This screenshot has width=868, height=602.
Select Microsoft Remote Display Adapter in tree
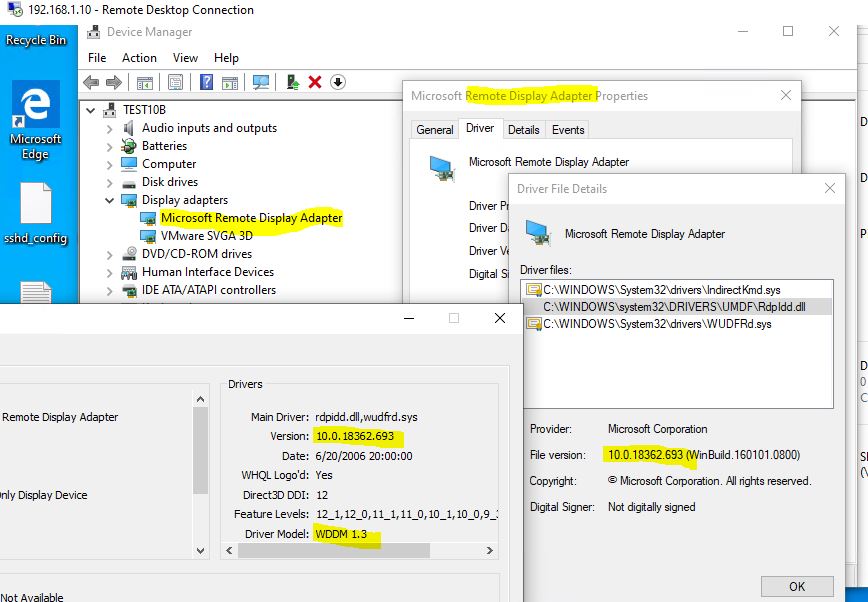251,218
